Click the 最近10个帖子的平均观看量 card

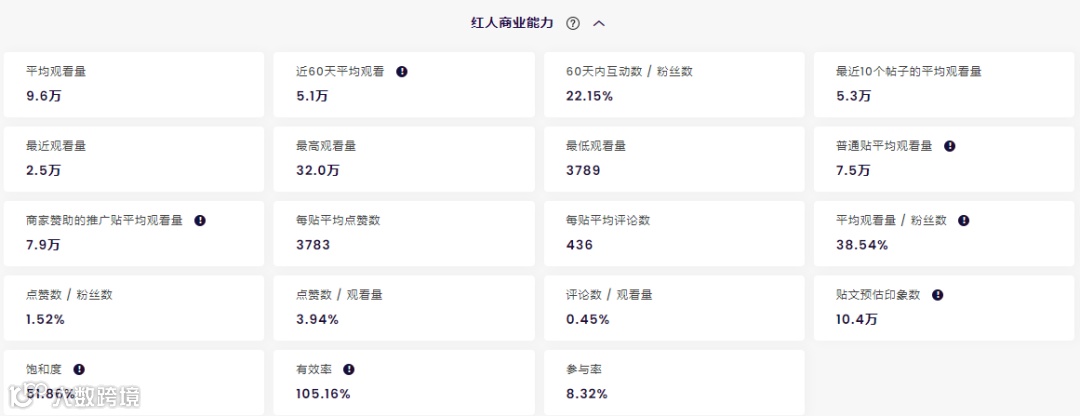(x=946, y=85)
